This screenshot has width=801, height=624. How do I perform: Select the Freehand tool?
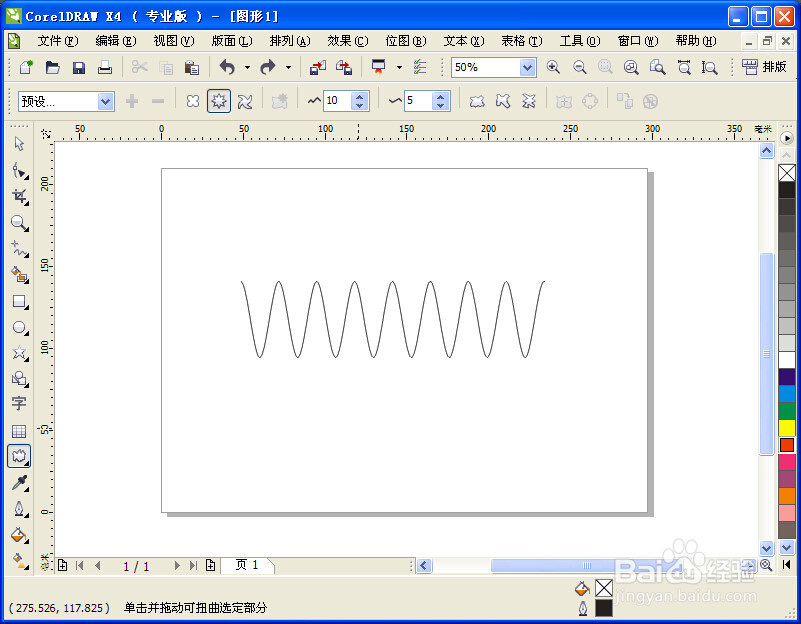[19, 249]
